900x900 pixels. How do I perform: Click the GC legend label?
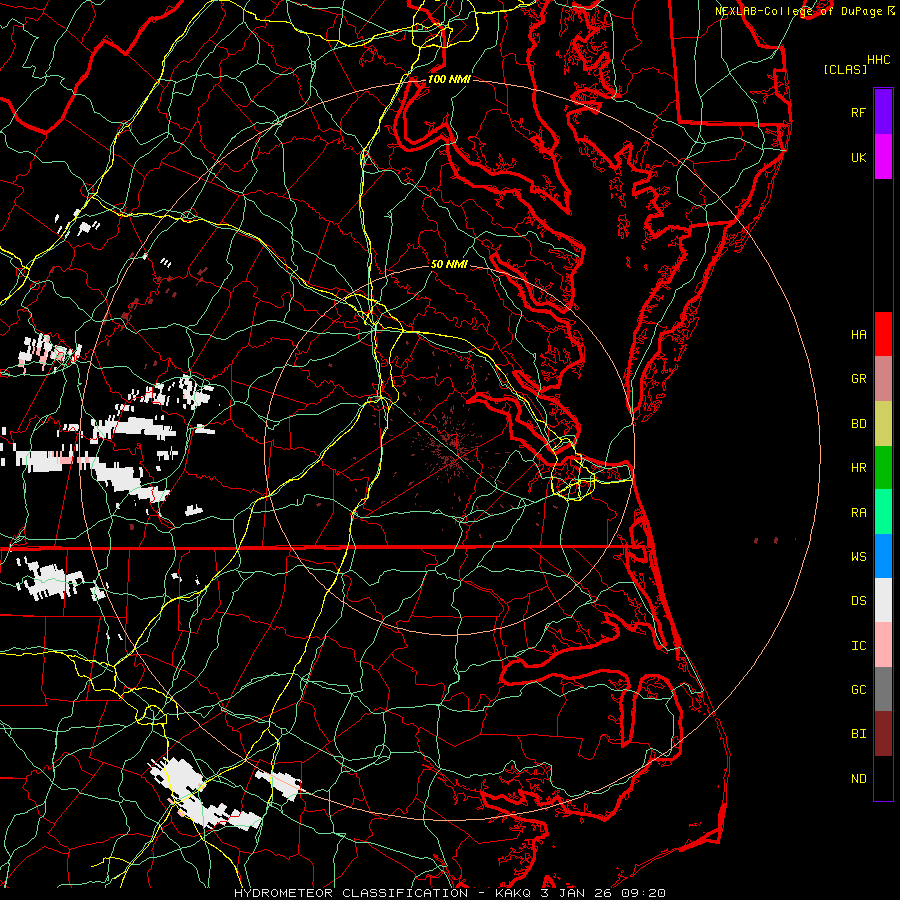tap(858, 690)
